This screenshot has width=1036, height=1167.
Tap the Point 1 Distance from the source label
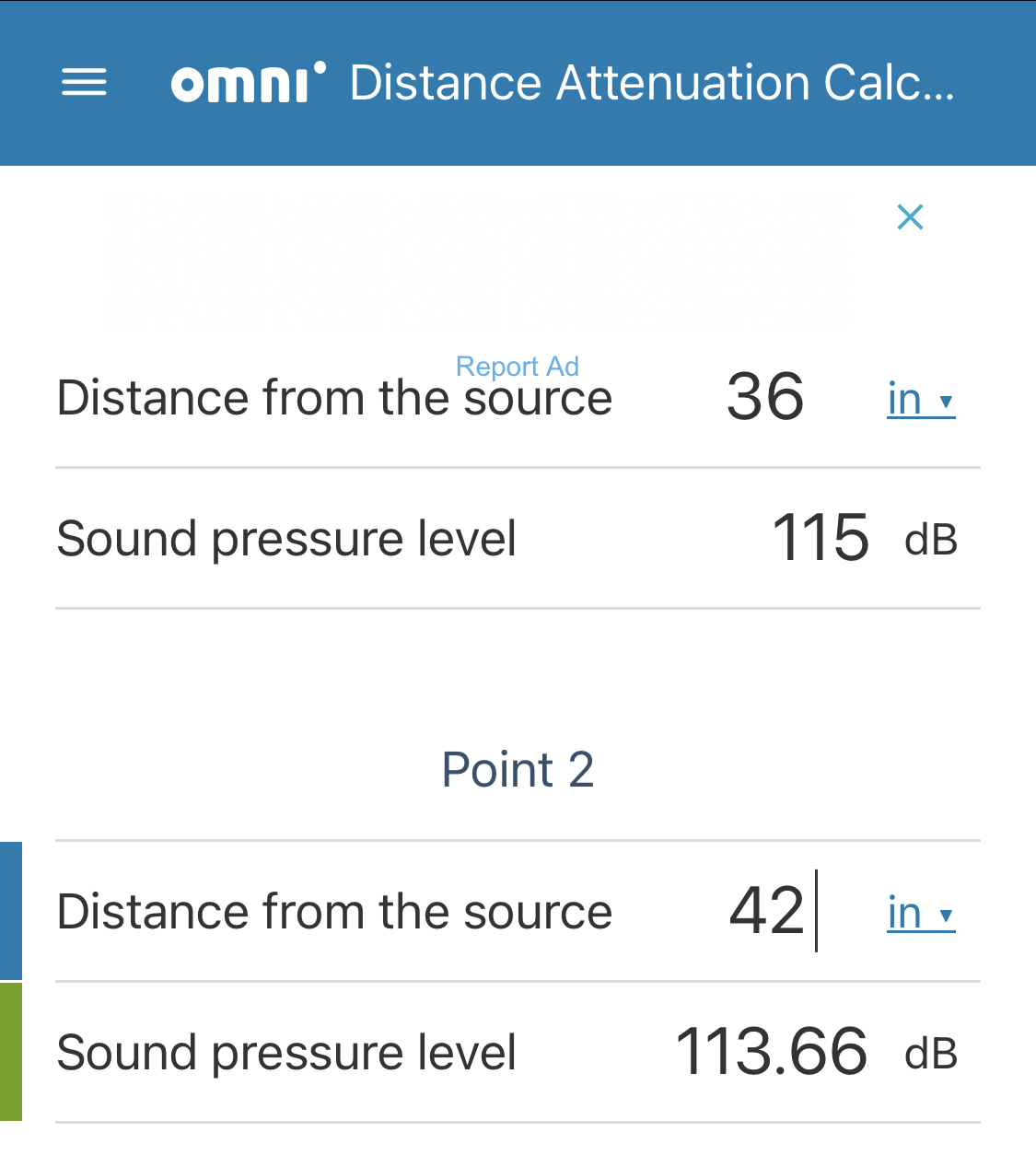(x=334, y=398)
